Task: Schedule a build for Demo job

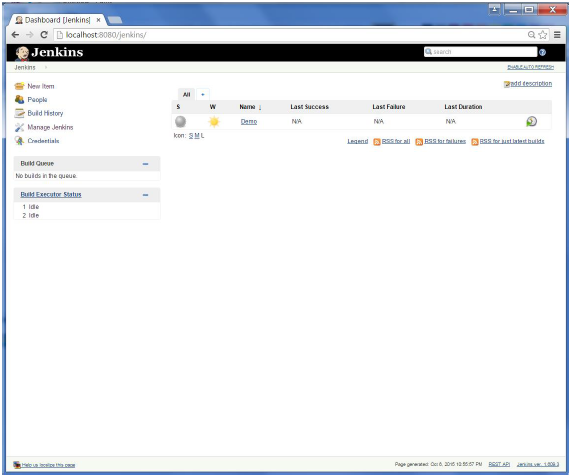Action: [531, 121]
